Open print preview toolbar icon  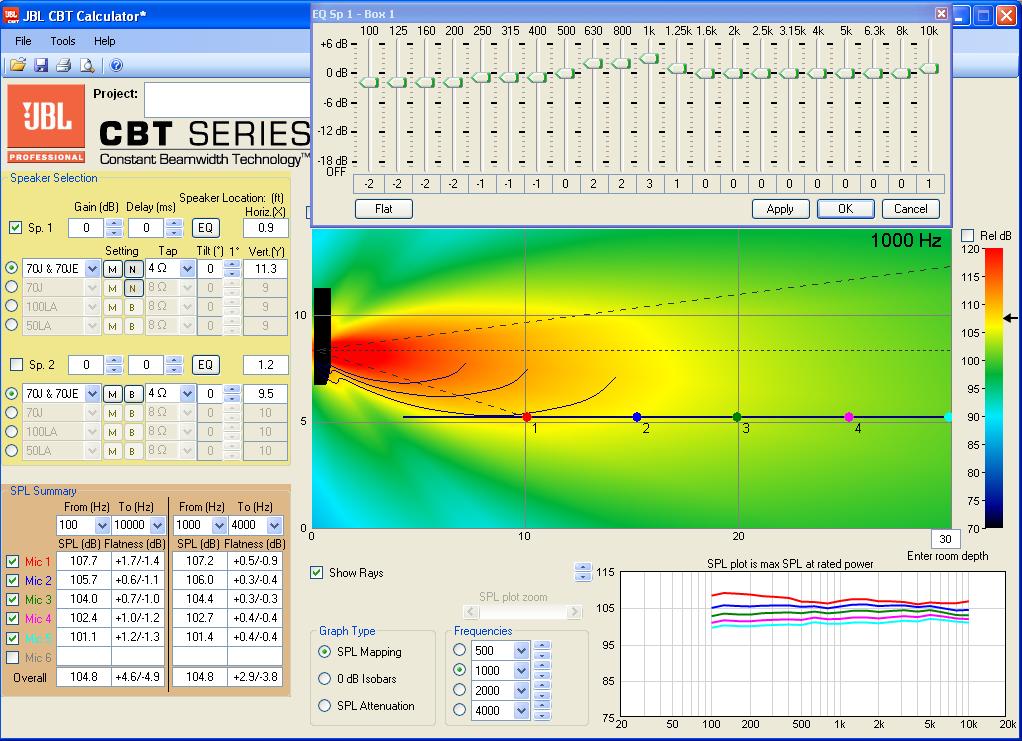point(86,65)
